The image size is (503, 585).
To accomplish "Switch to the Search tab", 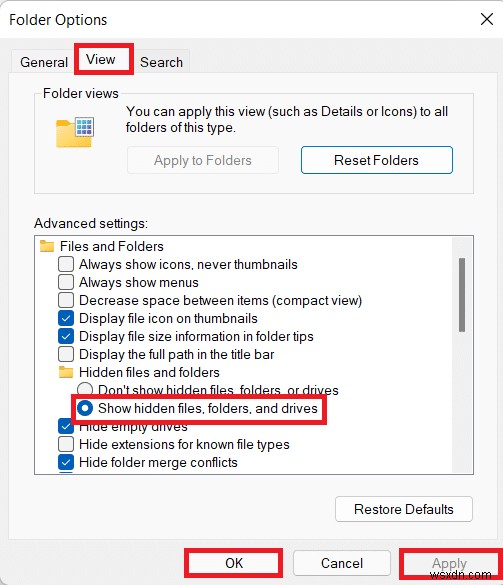I will pos(161,62).
